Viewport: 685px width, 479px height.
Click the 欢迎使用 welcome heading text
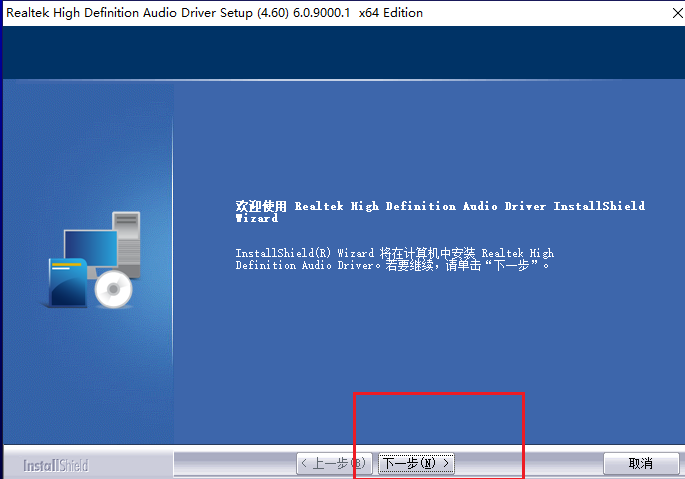(261, 206)
